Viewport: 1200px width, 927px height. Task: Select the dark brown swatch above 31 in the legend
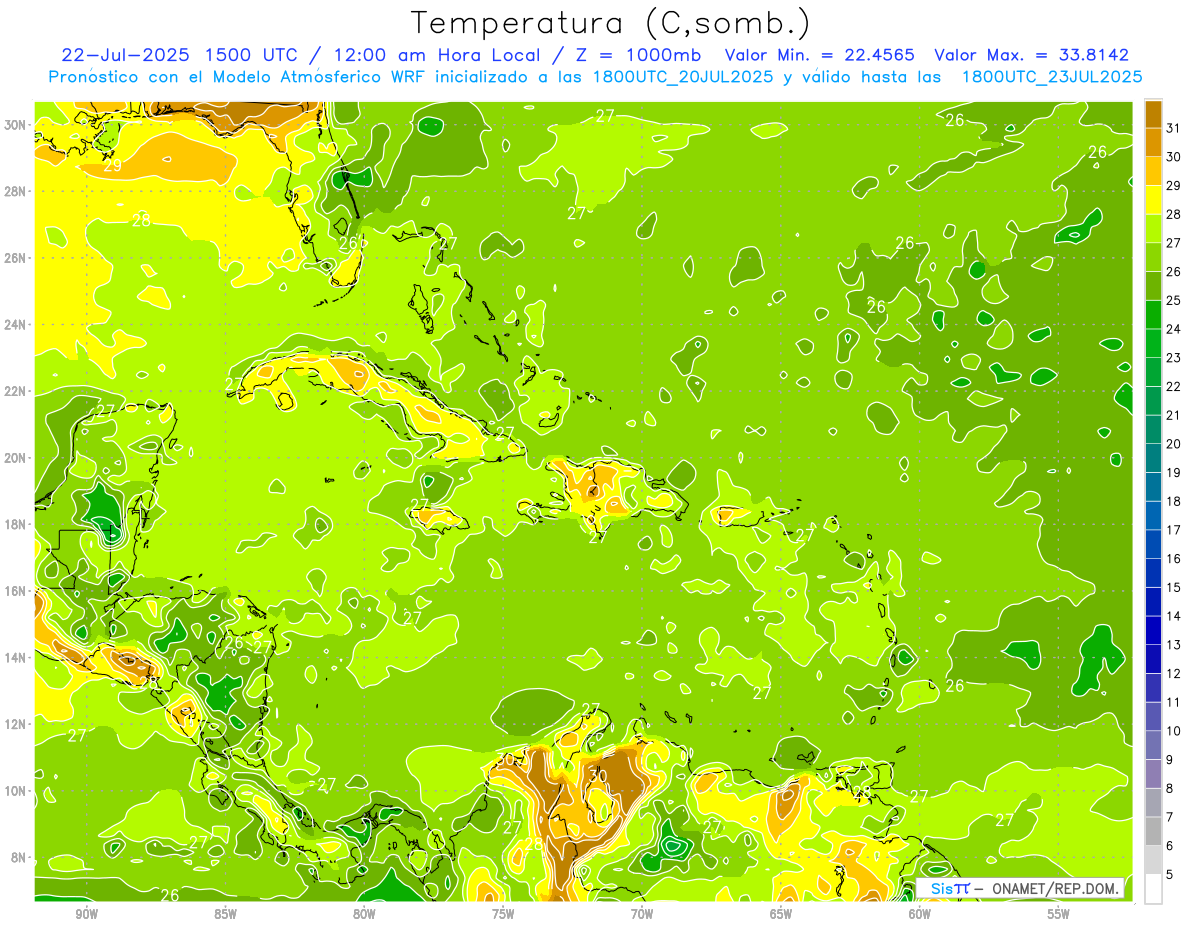[x=1153, y=114]
